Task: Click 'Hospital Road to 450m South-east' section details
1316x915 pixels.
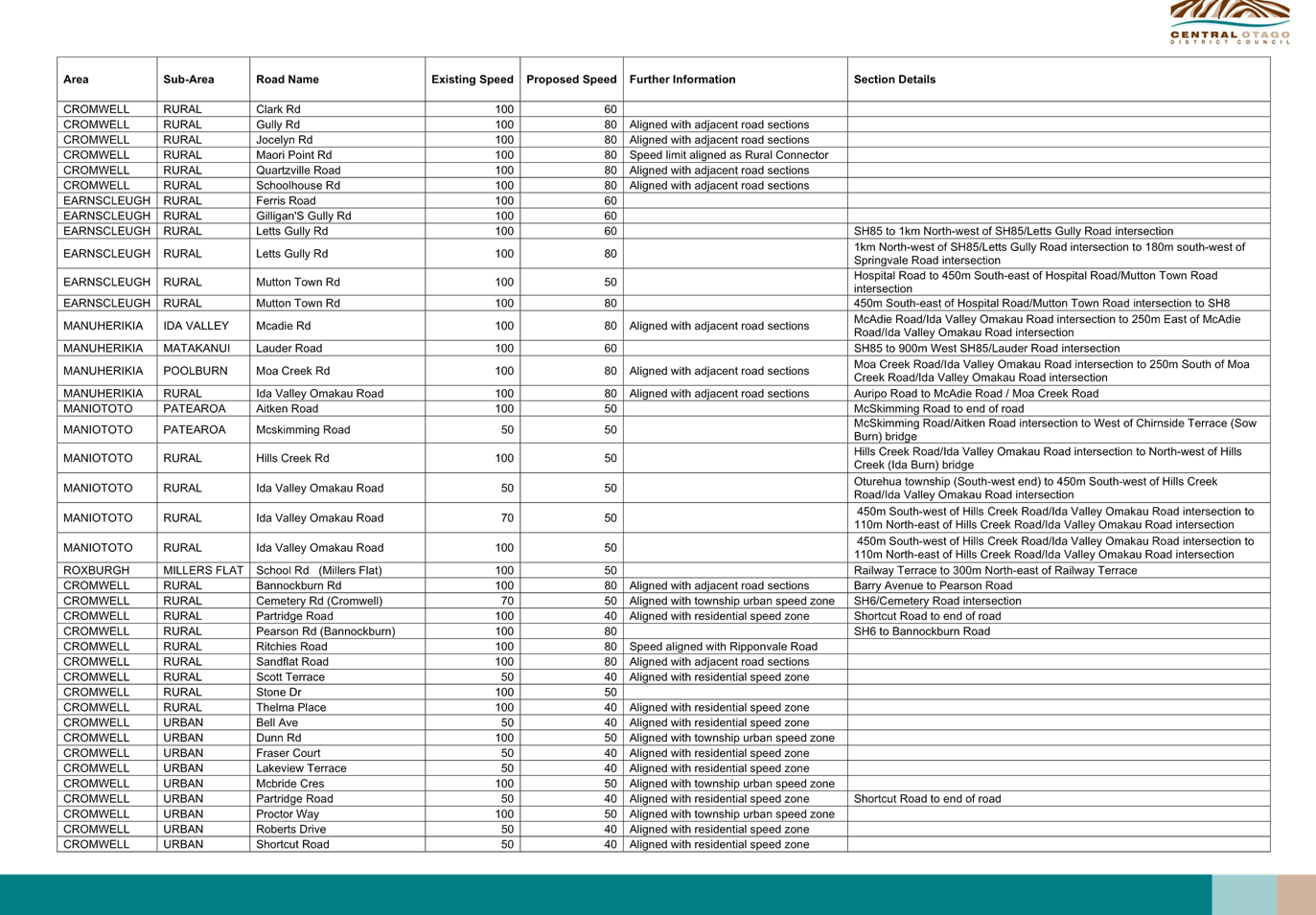Action: click(1035, 282)
